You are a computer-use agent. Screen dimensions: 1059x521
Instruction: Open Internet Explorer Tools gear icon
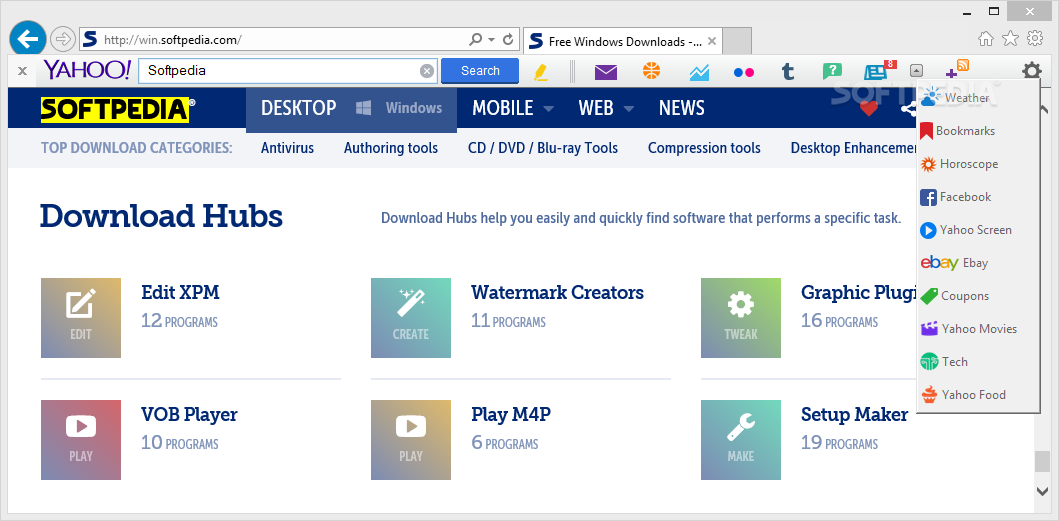(x=1035, y=39)
